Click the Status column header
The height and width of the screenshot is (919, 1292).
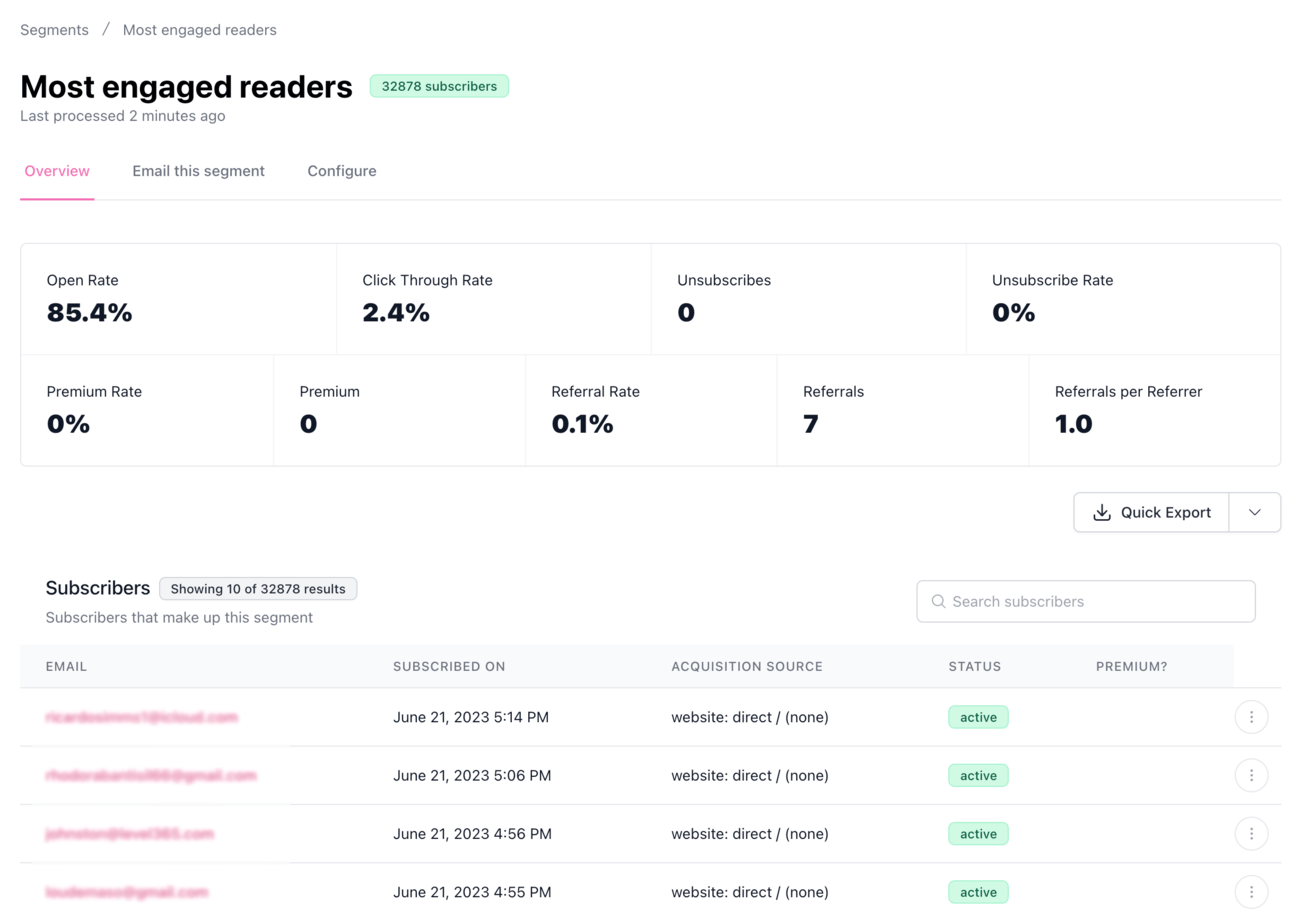click(x=975, y=666)
